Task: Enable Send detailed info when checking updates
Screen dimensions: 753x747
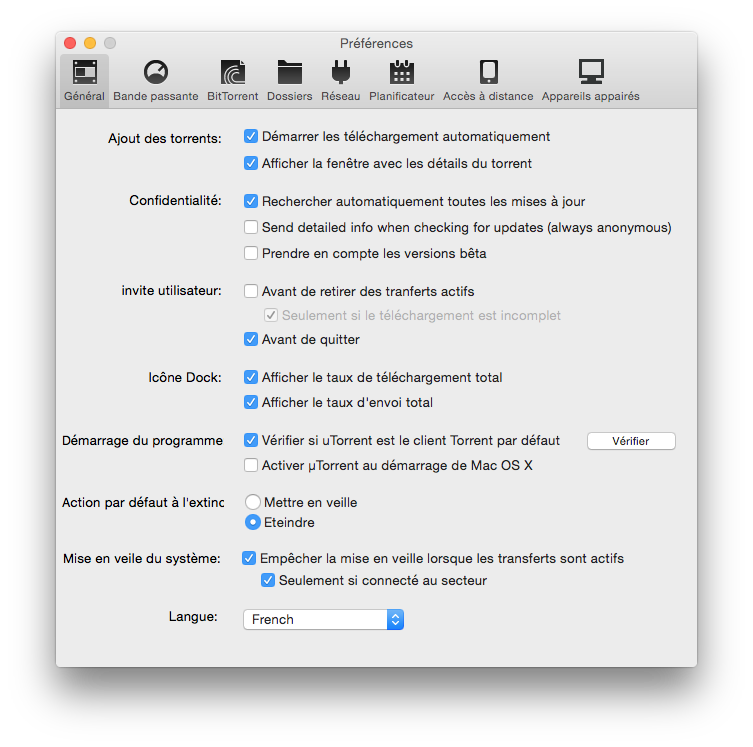Action: [251, 227]
